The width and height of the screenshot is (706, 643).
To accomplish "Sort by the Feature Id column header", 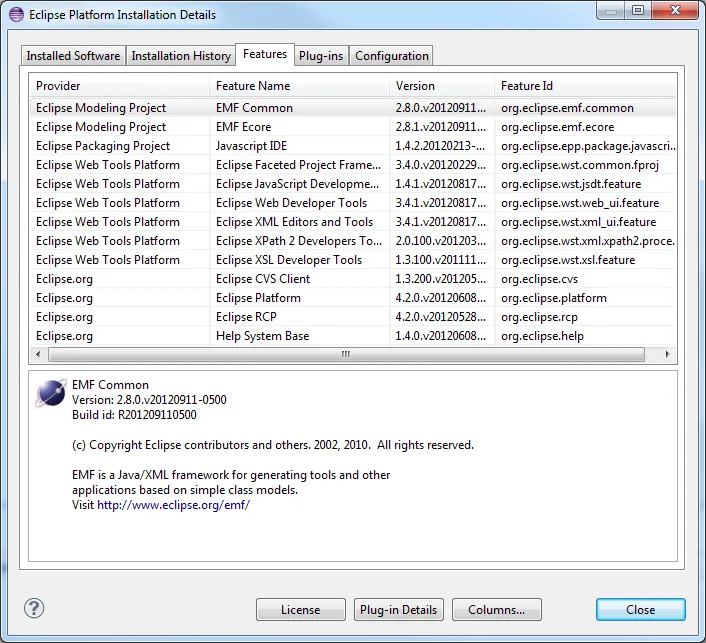I will point(586,86).
